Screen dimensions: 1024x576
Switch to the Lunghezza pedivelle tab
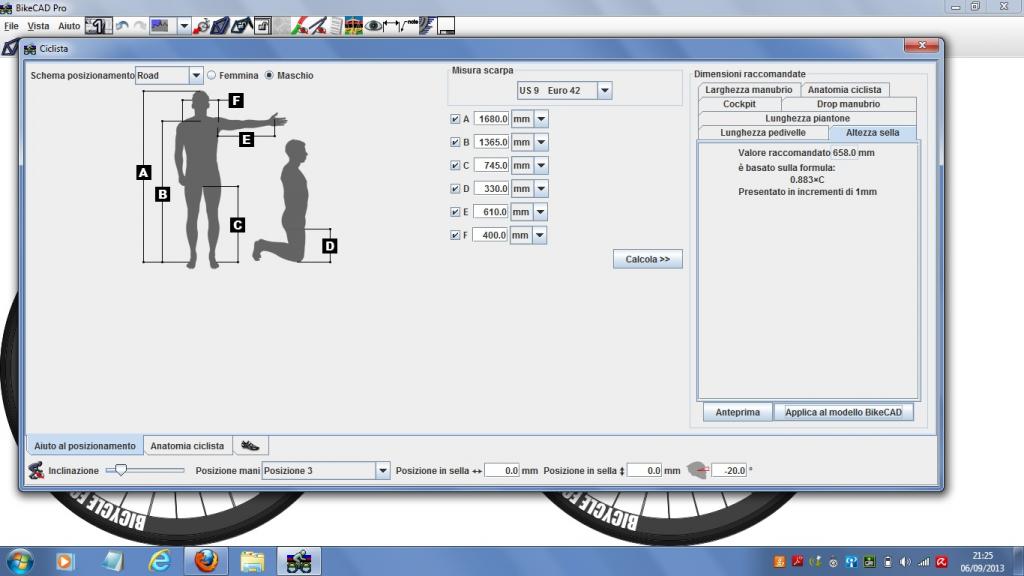click(764, 132)
